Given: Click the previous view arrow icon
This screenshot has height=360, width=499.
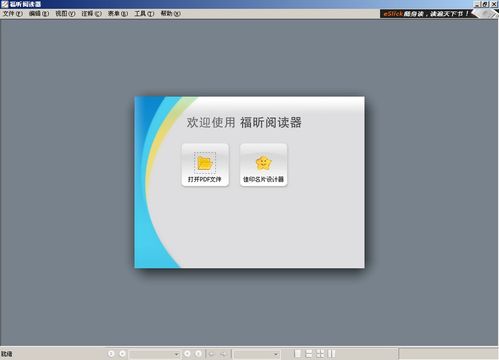Looking at the screenshot, I should pos(211,354).
